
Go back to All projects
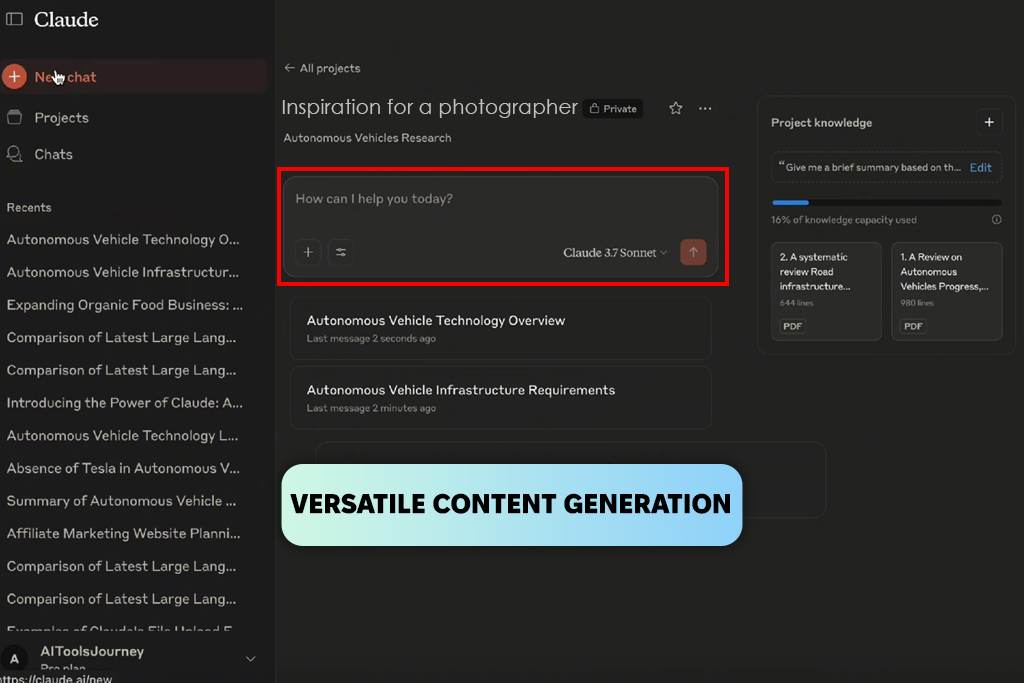(323, 68)
